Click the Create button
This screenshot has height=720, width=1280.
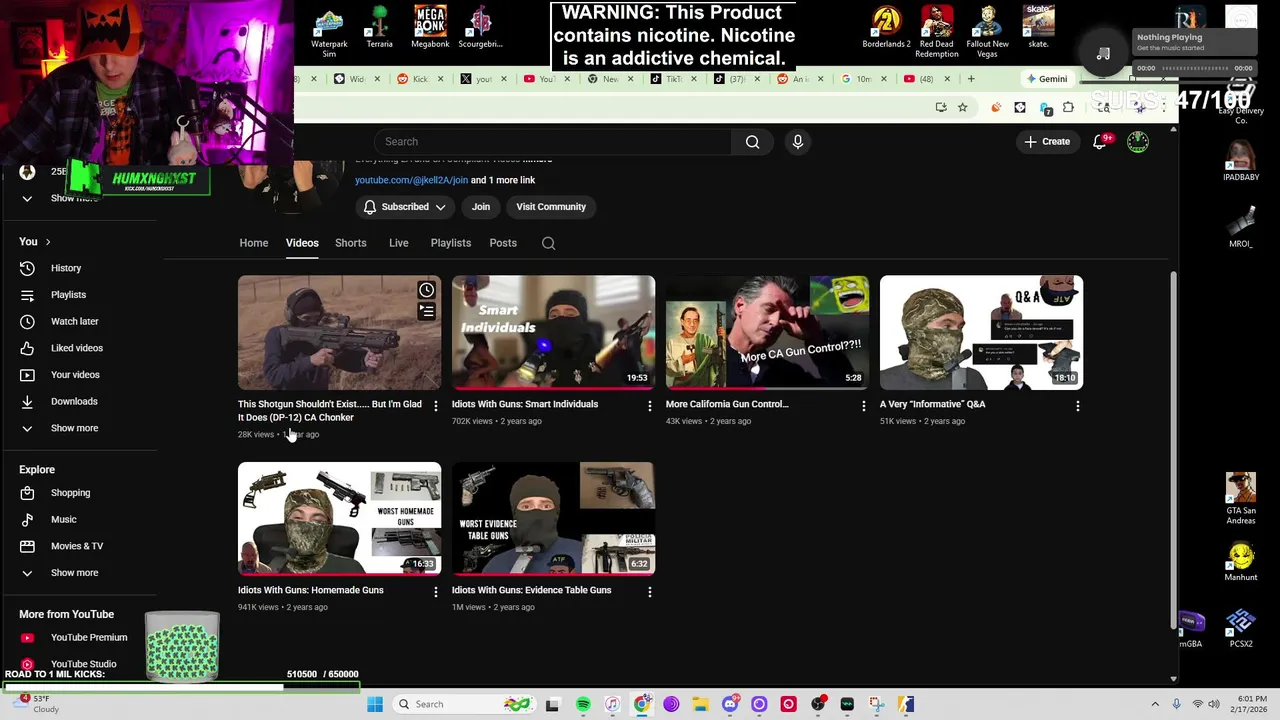[x=1046, y=142]
